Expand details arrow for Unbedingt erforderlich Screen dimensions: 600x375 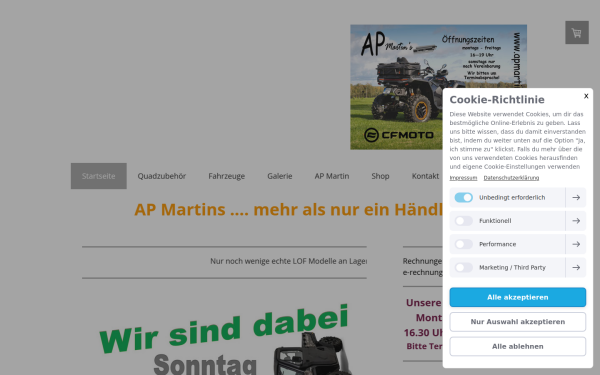pyautogui.click(x=576, y=197)
